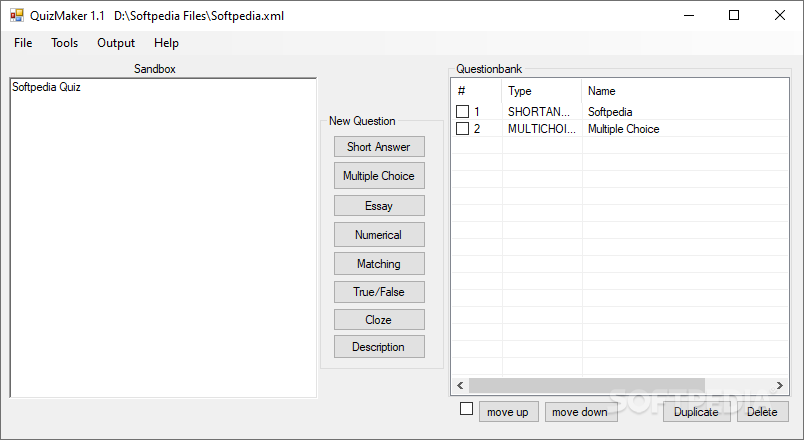The image size is (804, 440).
Task: Click the # column header
Action: pos(477,91)
